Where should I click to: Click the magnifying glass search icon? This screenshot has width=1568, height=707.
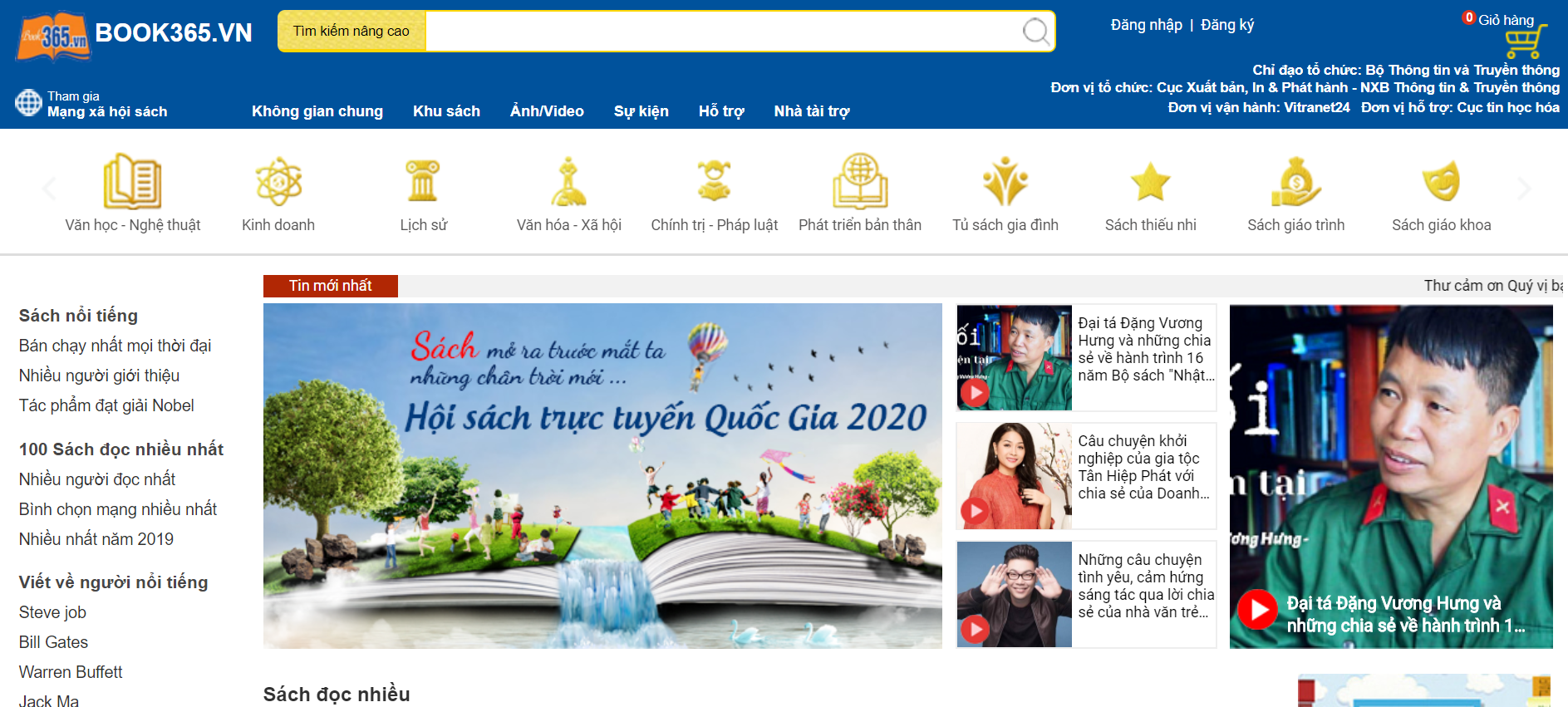click(1035, 32)
